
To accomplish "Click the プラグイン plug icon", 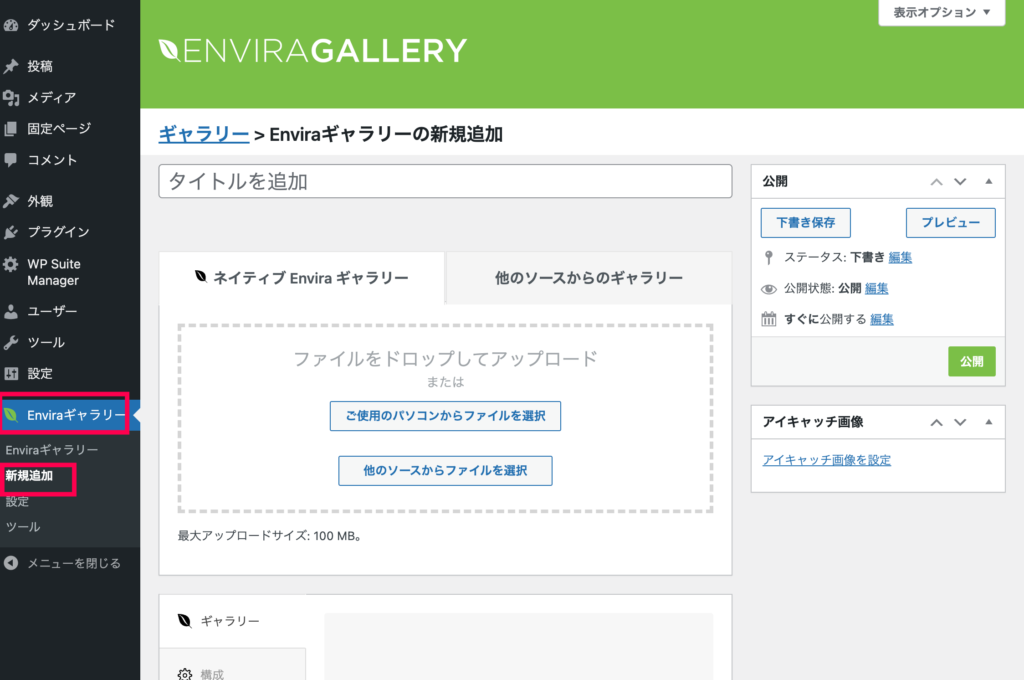I will pos(10,232).
